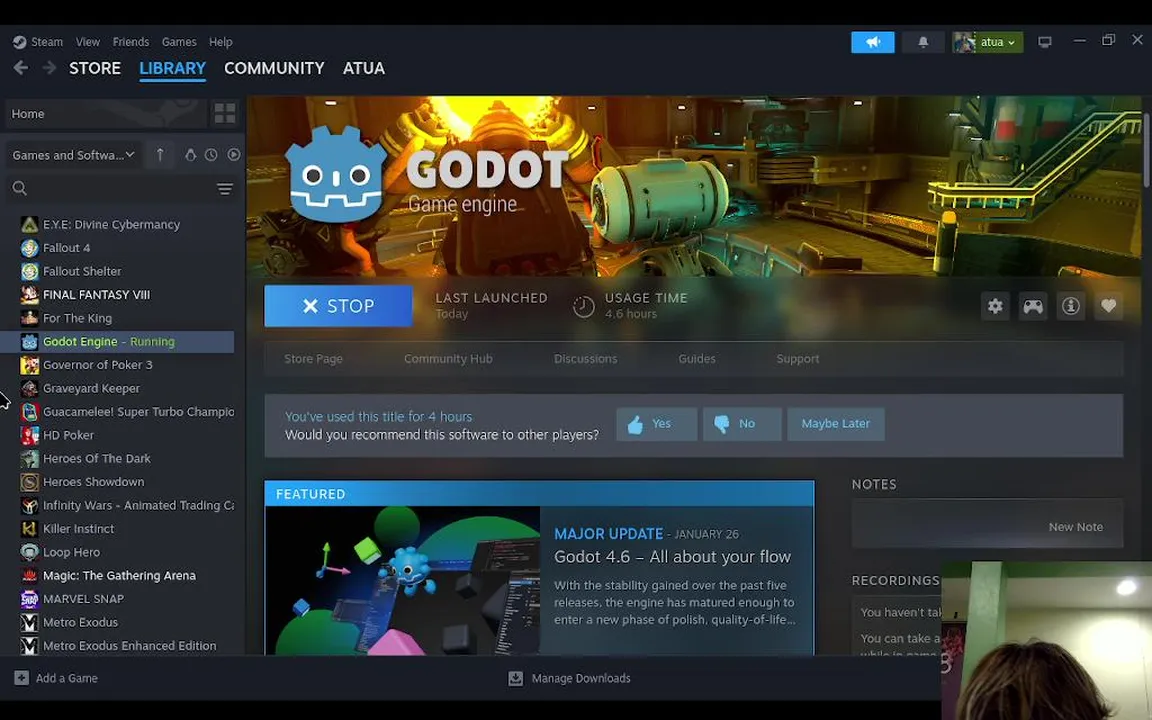1152x720 pixels.
Task: Go back with the back arrow
Action: click(21, 68)
